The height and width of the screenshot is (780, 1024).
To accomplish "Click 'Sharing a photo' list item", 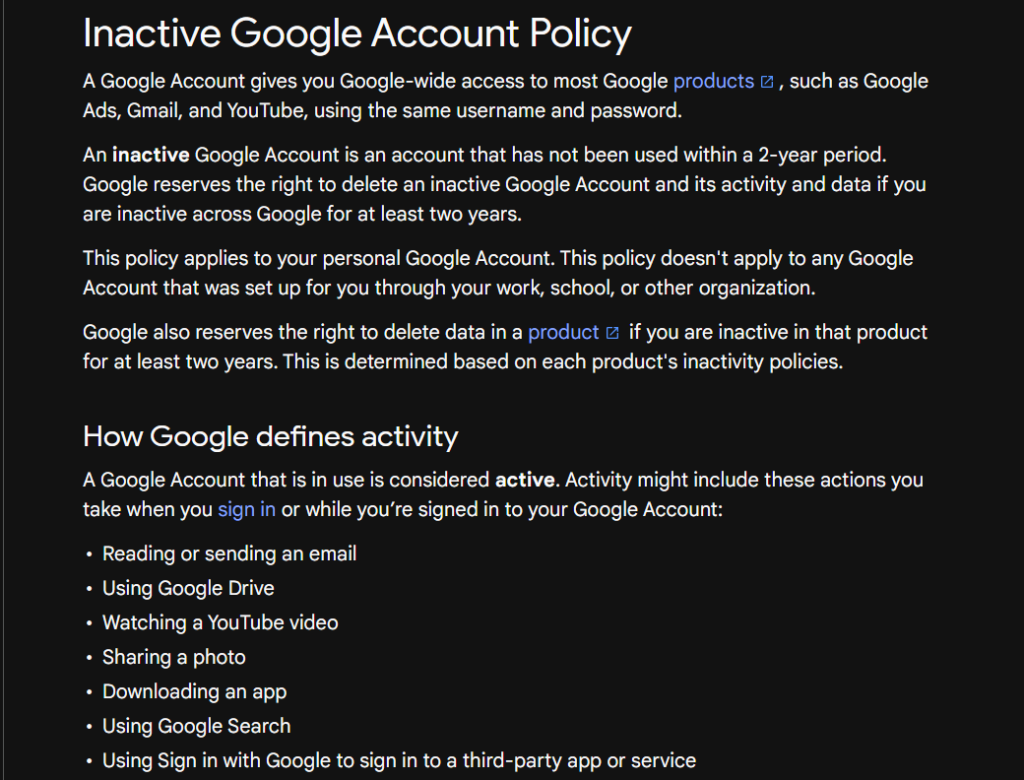I will tap(174, 657).
